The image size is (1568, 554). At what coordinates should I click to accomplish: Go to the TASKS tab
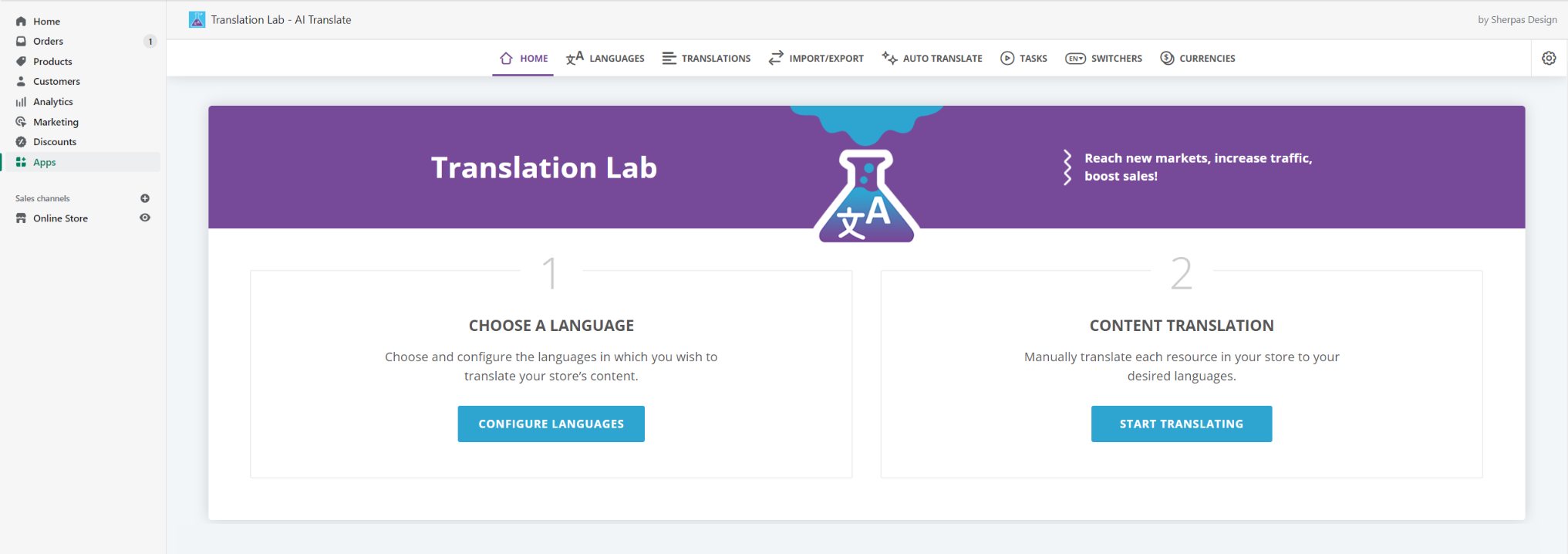(x=1023, y=58)
